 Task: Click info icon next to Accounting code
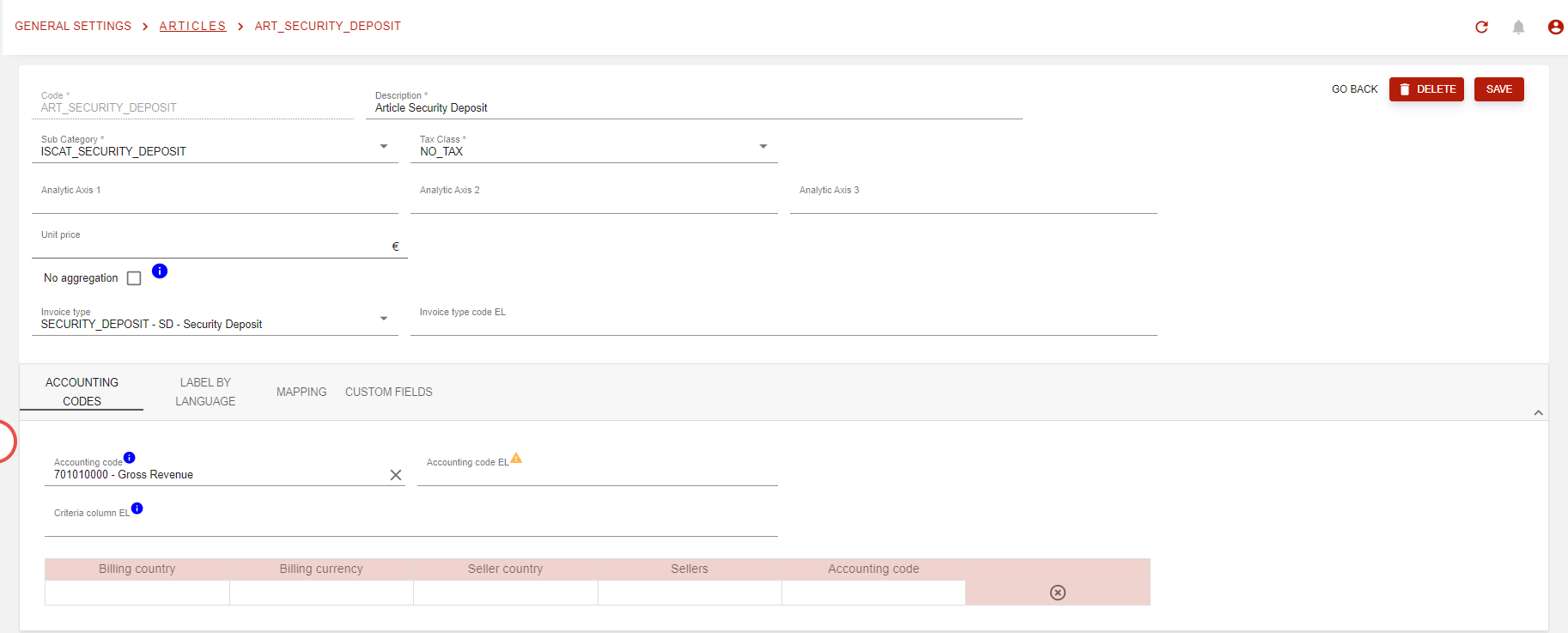click(x=129, y=458)
